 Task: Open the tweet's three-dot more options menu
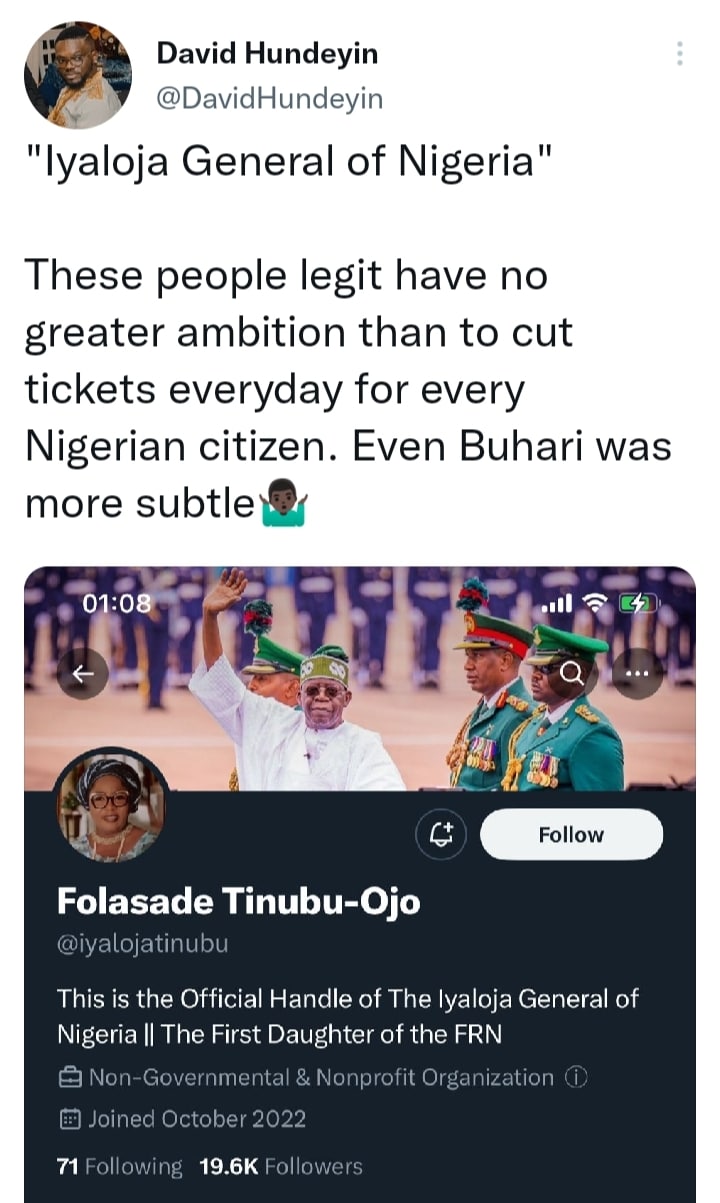(x=680, y=54)
